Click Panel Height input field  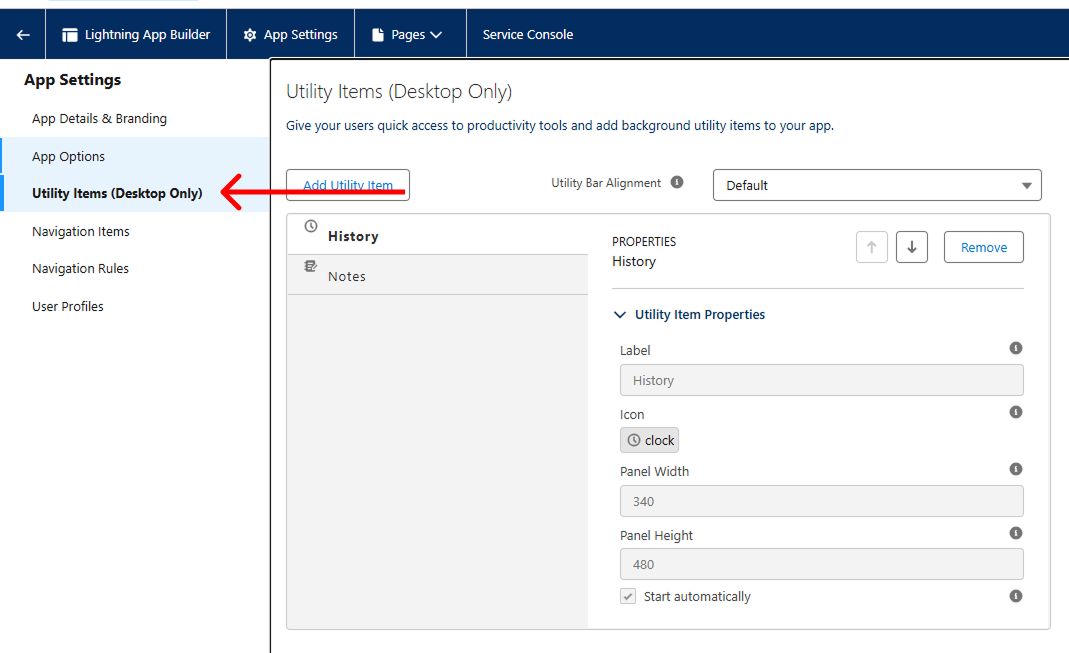pos(822,564)
